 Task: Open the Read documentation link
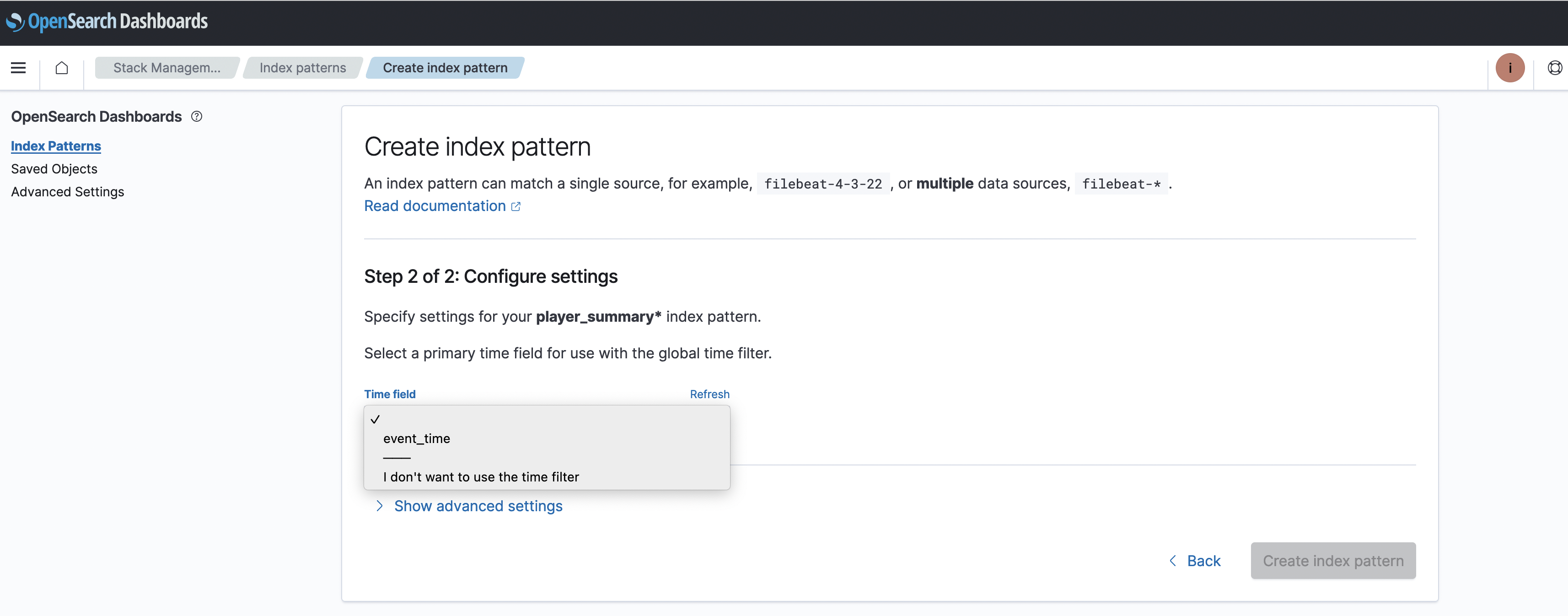tap(435, 206)
